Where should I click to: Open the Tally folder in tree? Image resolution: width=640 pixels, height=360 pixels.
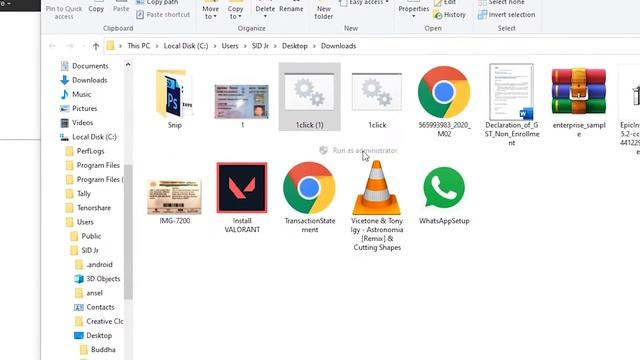point(78,193)
